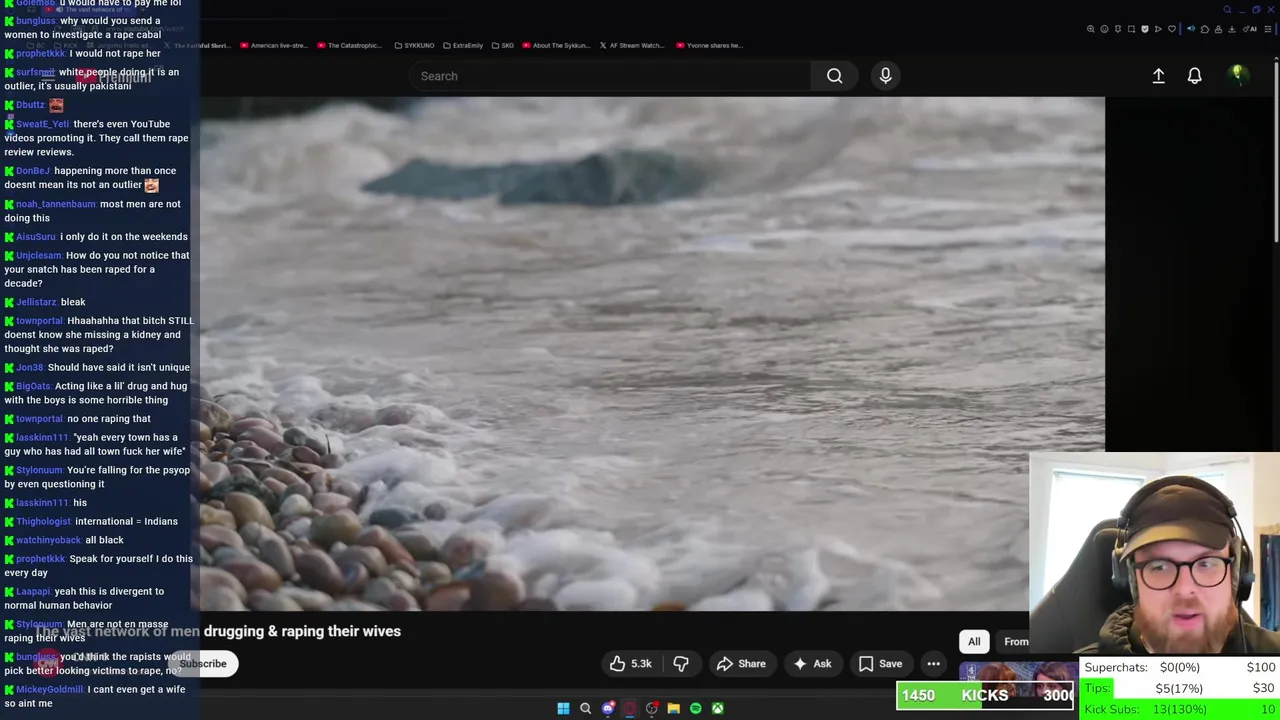Click chat username Thighologist
Screen dimensions: 1280x720
point(44,521)
